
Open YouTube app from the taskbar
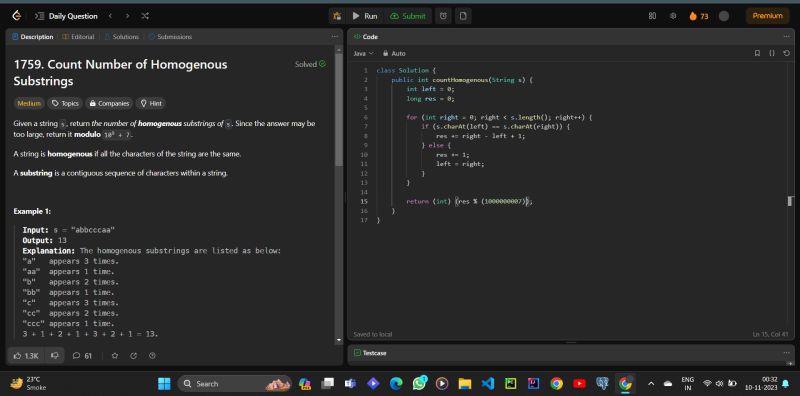coord(580,383)
